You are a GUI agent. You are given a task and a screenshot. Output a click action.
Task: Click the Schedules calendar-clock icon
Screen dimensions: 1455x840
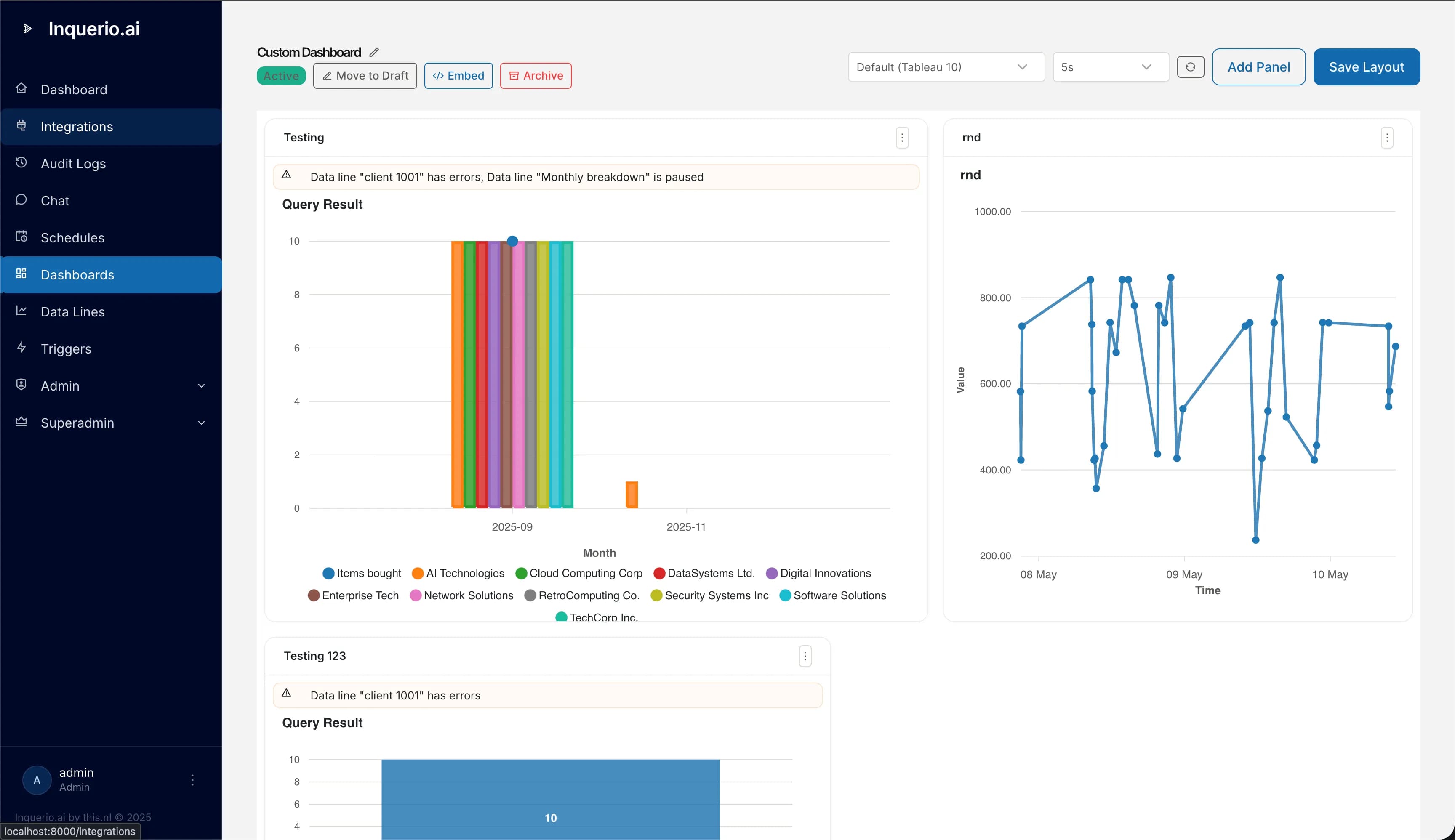21,237
